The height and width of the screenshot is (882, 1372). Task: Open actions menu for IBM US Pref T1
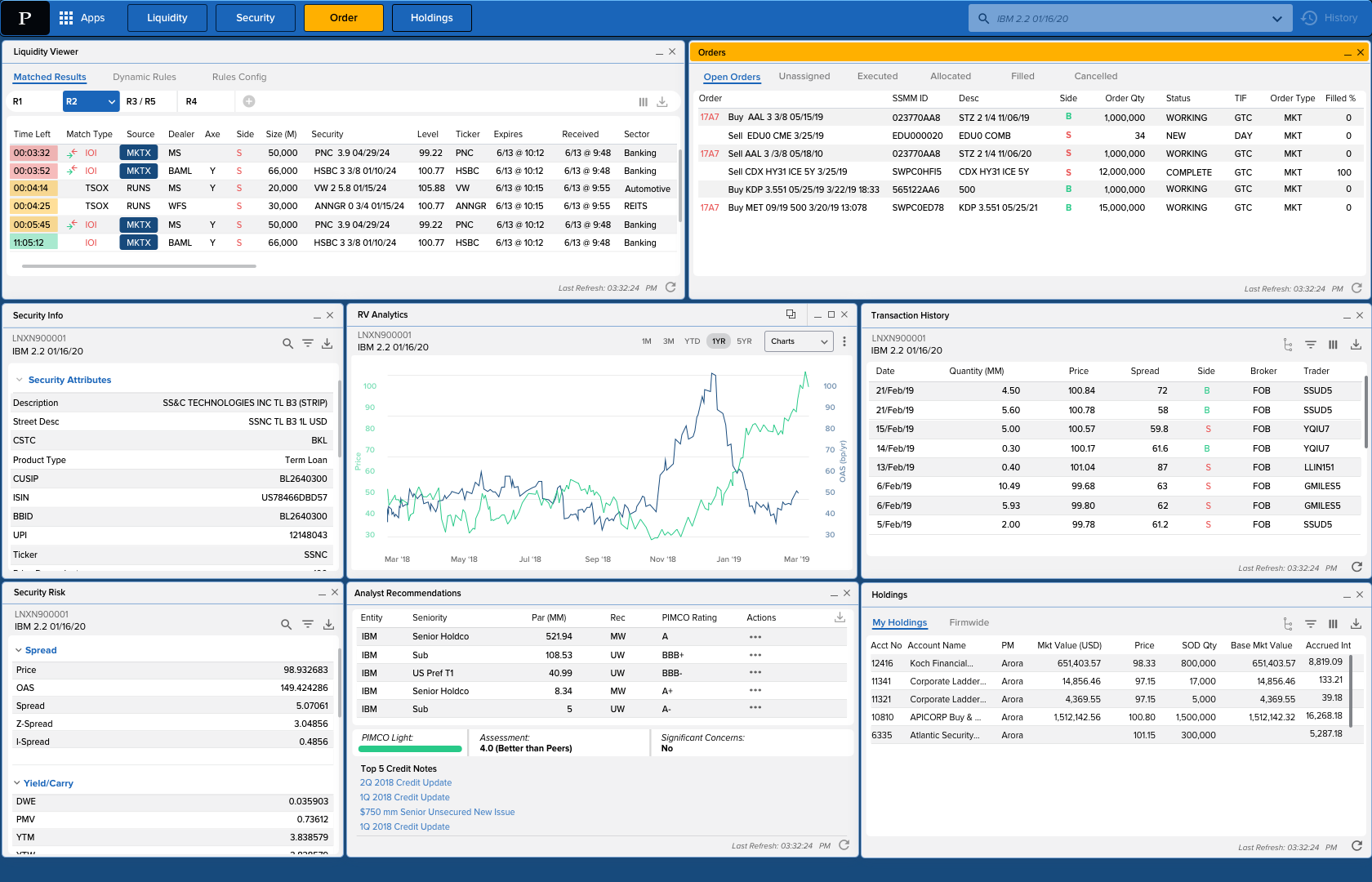(755, 673)
